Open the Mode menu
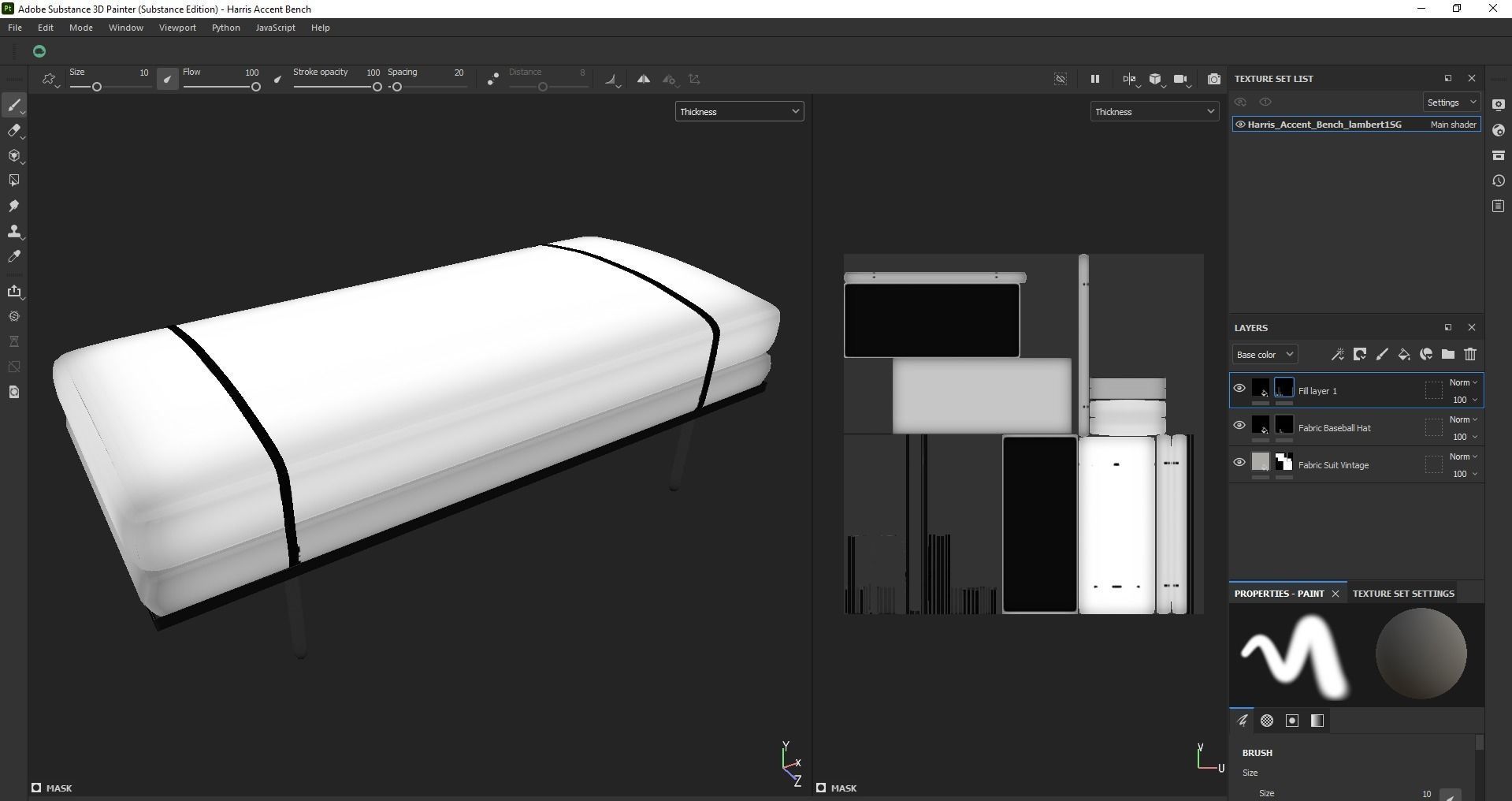Viewport: 1512px width, 801px height. [x=81, y=28]
